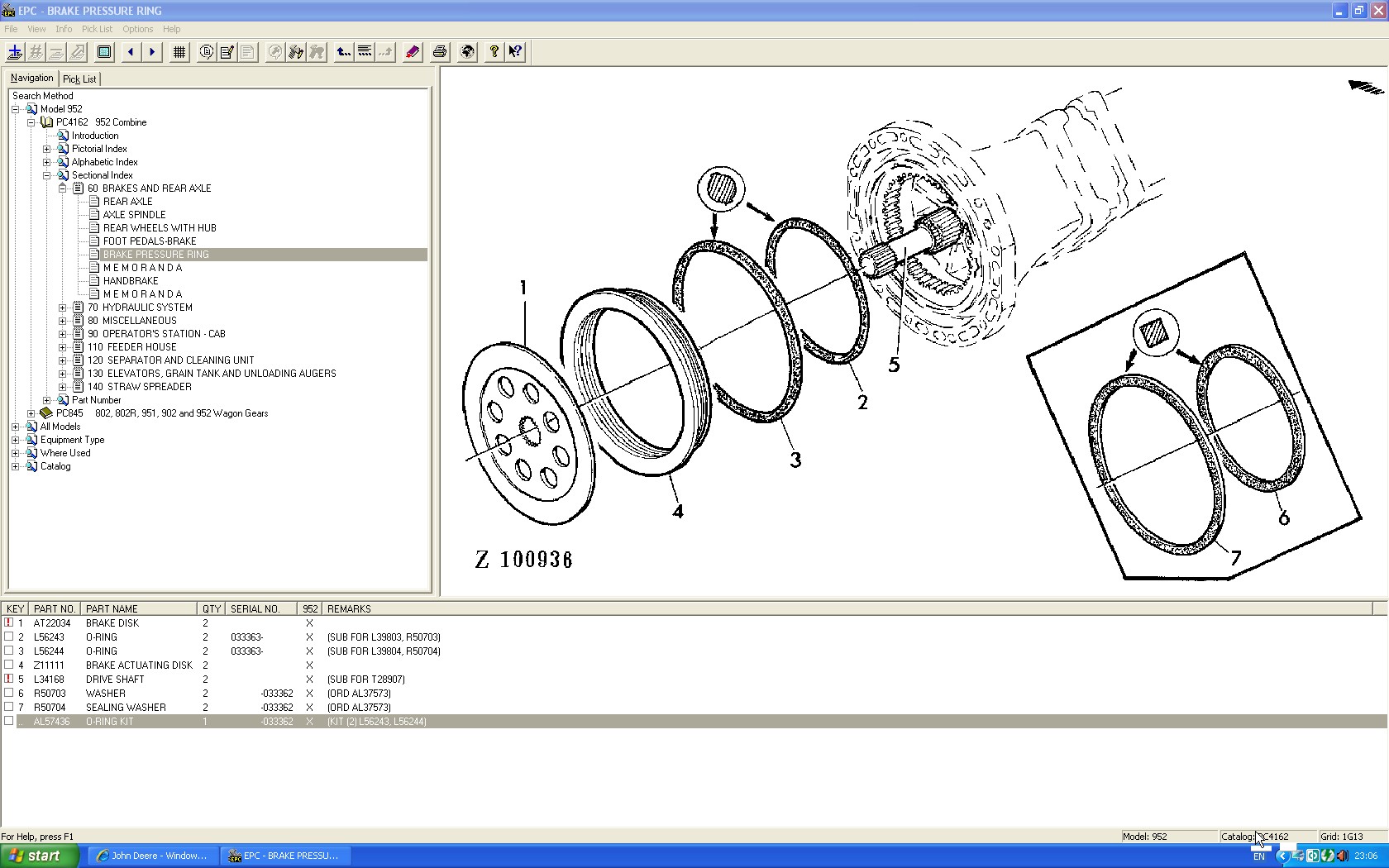Click the PART NO. column header
Image resolution: width=1389 pixels, height=868 pixels.
55,608
